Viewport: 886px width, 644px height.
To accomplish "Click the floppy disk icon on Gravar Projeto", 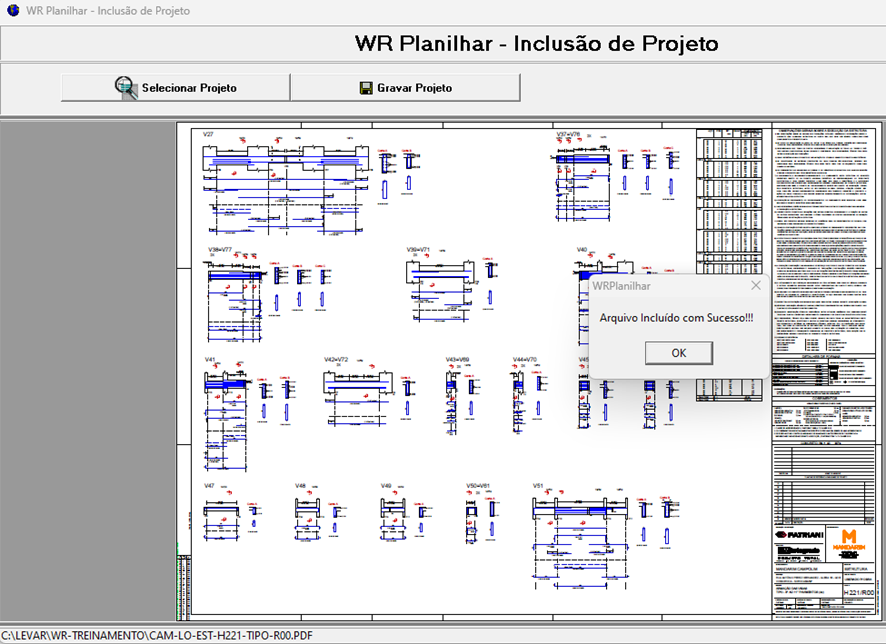I will [366, 88].
